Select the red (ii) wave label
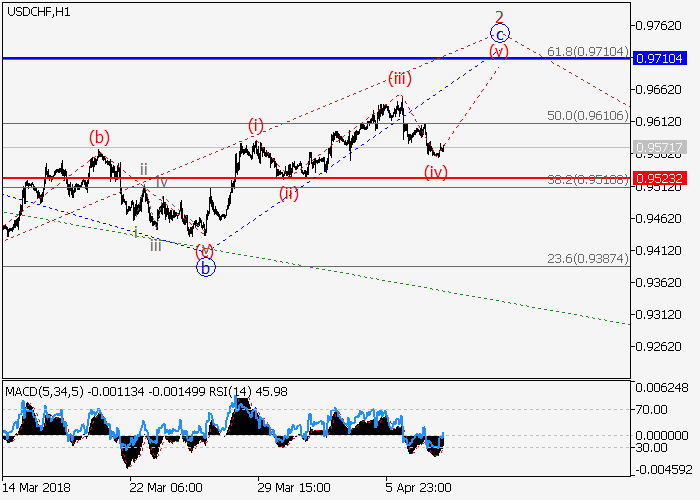The height and width of the screenshot is (500, 700). 288,193
